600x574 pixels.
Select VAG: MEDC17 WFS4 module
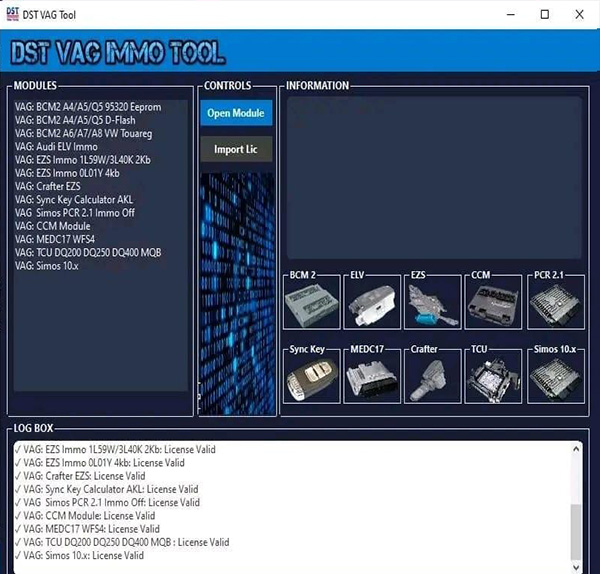(55, 239)
